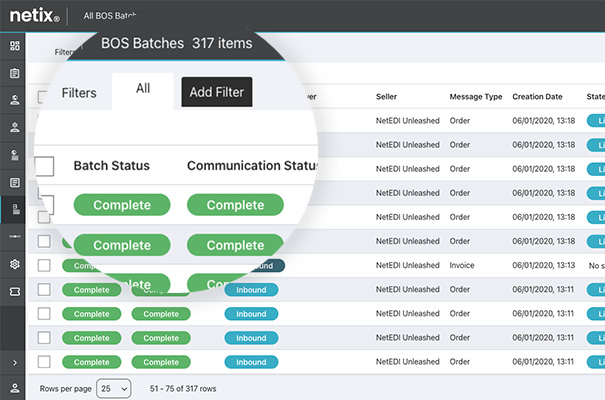Sort by the Message Type column header
This screenshot has width=605, height=400.
476,97
